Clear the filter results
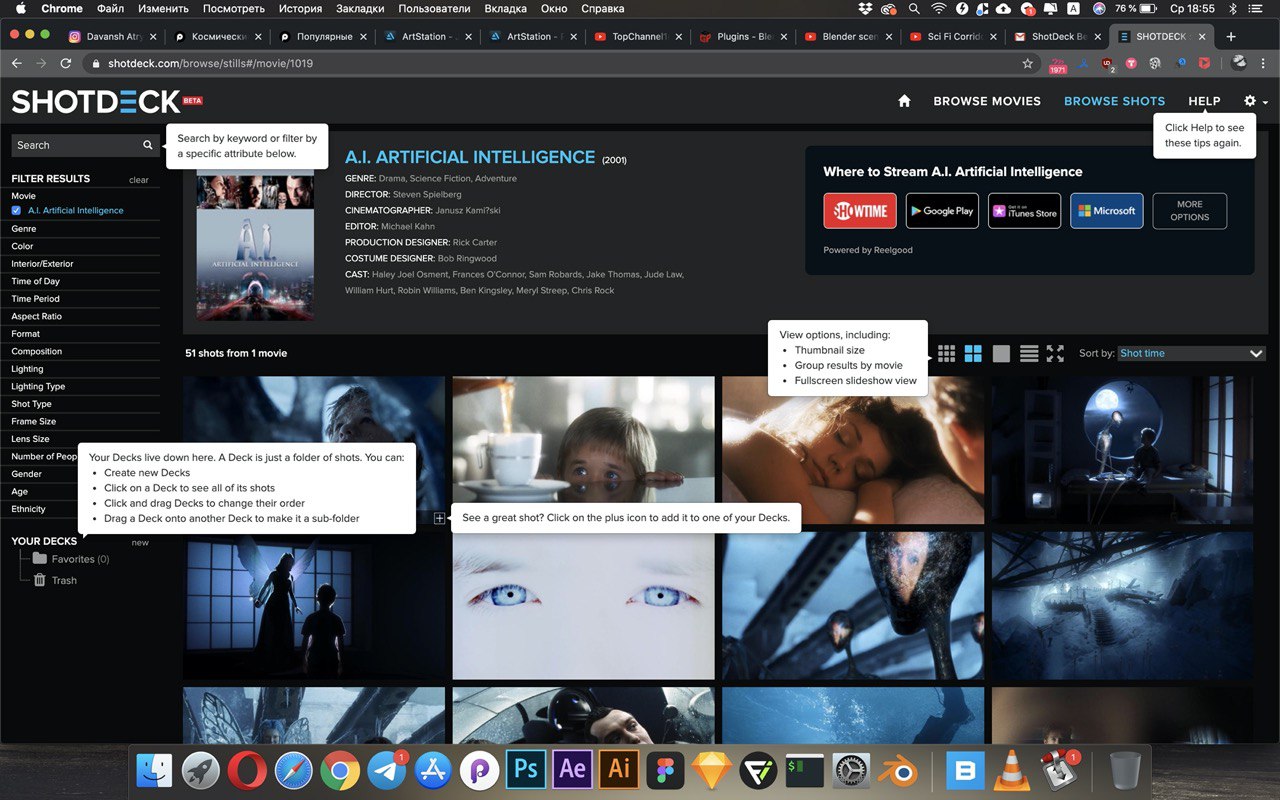Screen dimensions: 1280x800 pos(139,180)
